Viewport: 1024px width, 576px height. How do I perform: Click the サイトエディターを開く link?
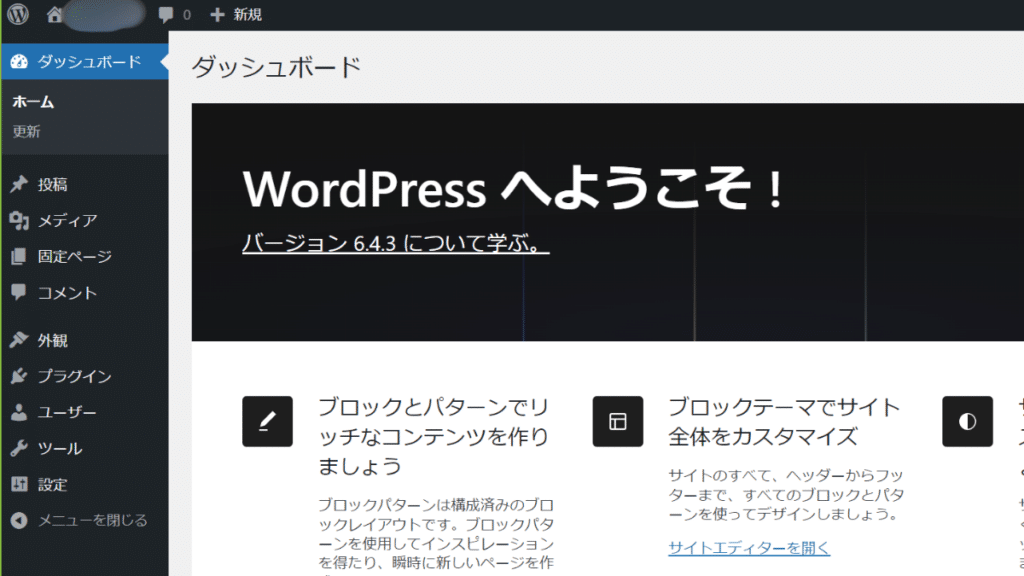click(x=748, y=548)
